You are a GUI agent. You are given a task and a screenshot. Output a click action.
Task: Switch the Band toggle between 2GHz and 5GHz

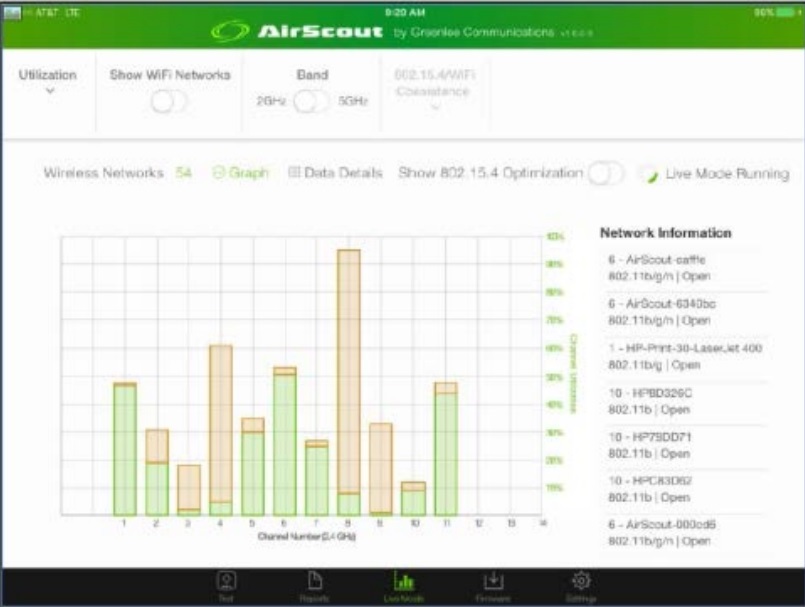311,102
